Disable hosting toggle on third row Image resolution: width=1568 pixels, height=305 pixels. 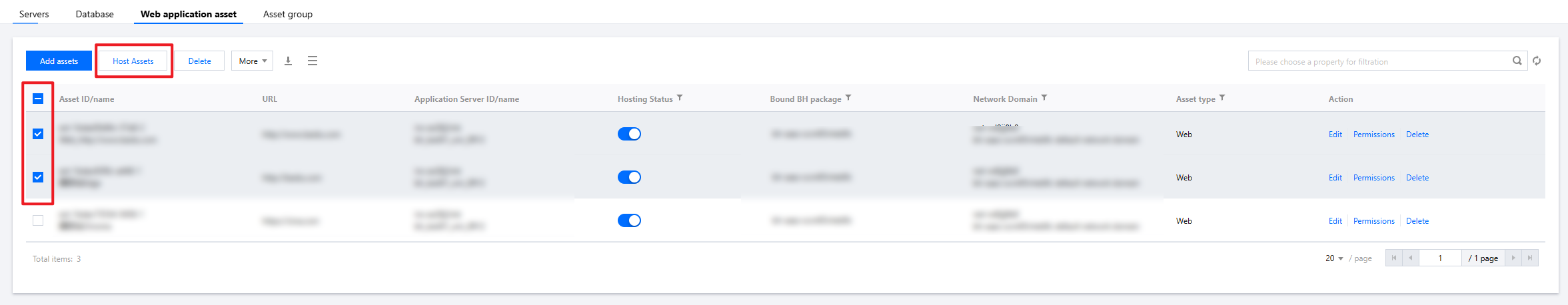click(629, 220)
